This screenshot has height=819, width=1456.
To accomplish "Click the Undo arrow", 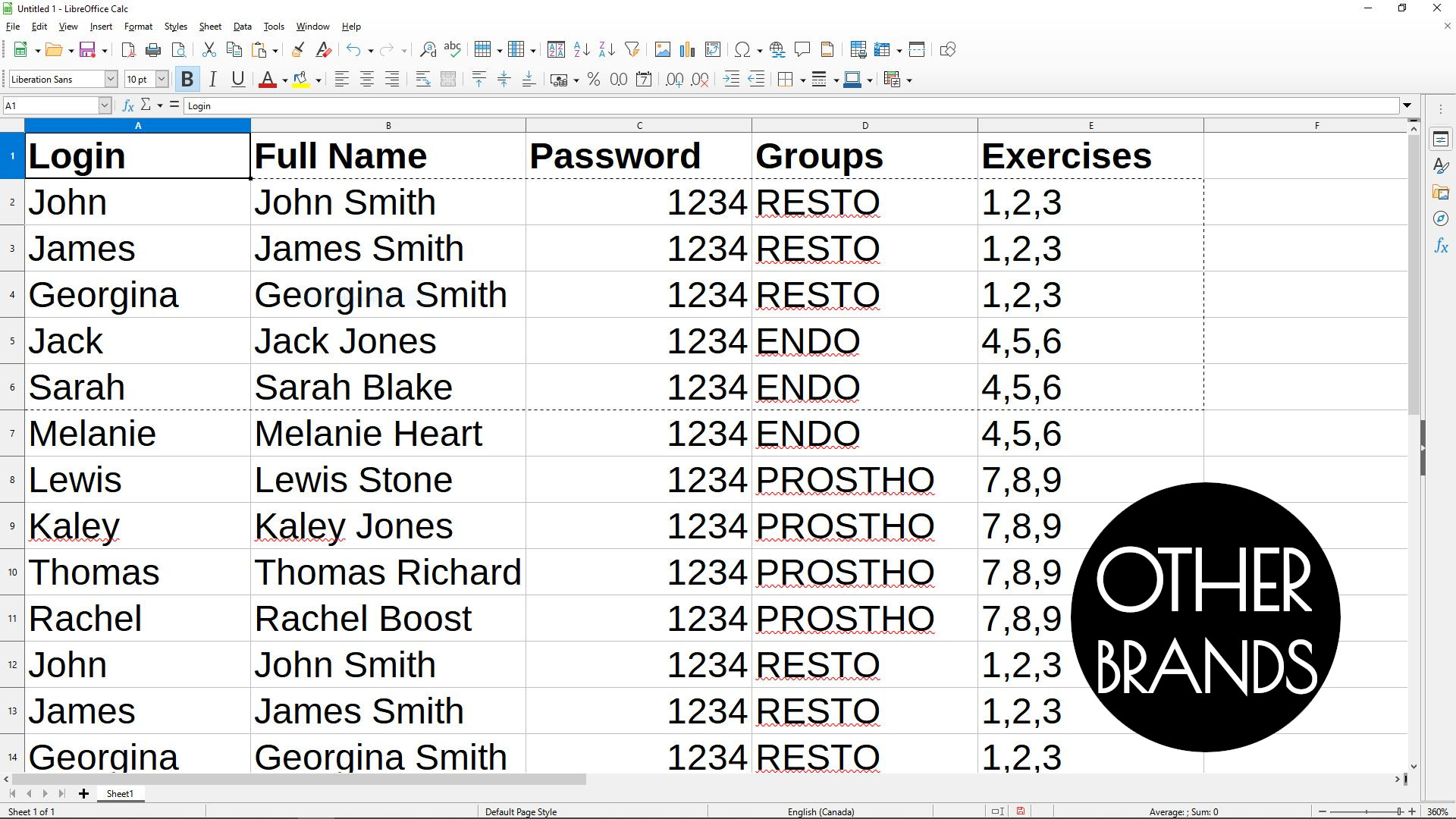I will pyautogui.click(x=353, y=50).
